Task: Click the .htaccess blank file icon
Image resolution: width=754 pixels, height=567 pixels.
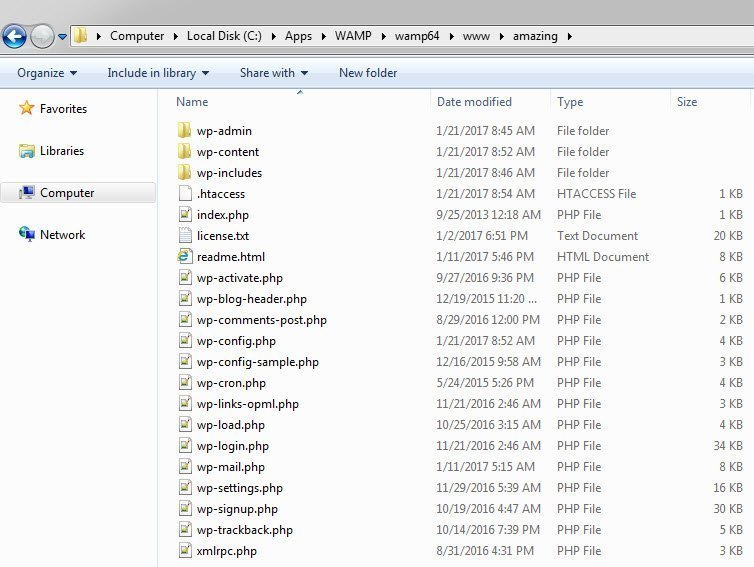Action: [x=185, y=193]
